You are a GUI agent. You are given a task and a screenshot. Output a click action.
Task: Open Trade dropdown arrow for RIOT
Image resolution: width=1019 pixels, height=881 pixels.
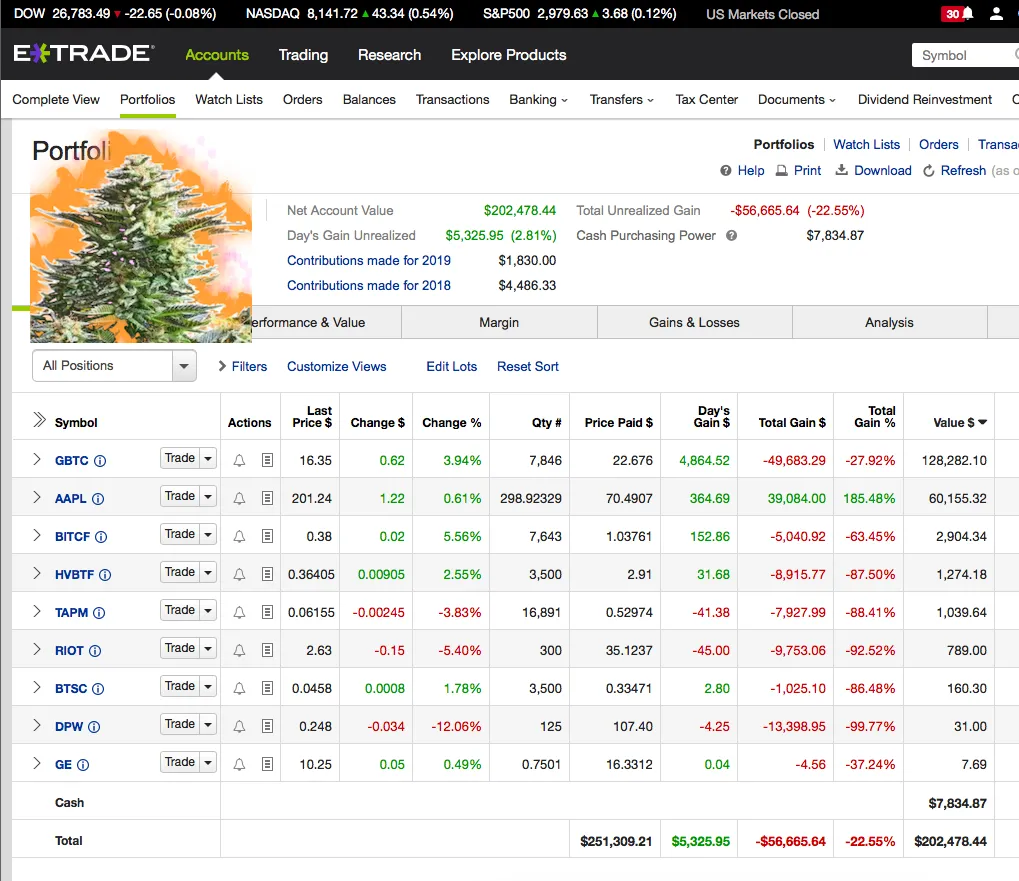pos(208,648)
